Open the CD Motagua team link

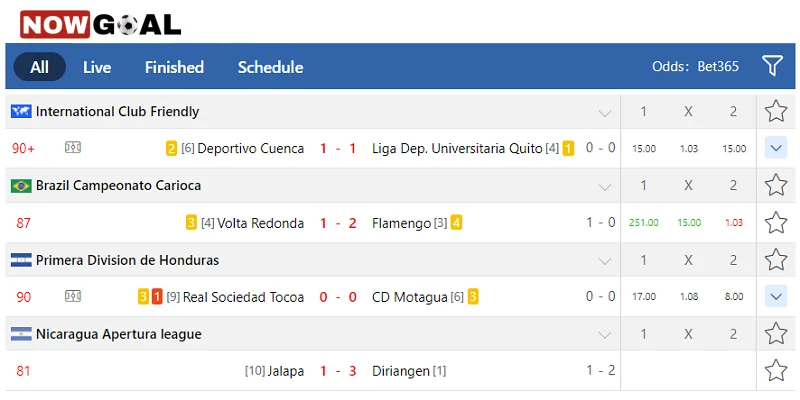(410, 297)
